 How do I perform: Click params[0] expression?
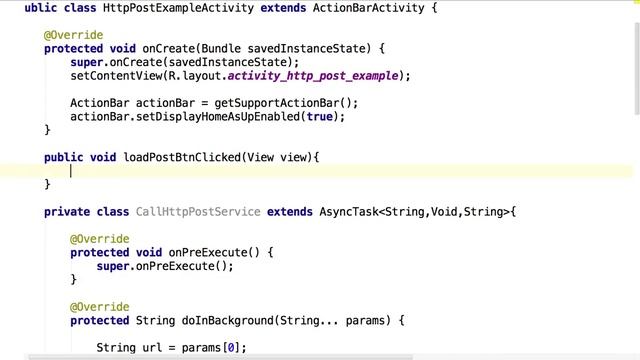pos(211,348)
